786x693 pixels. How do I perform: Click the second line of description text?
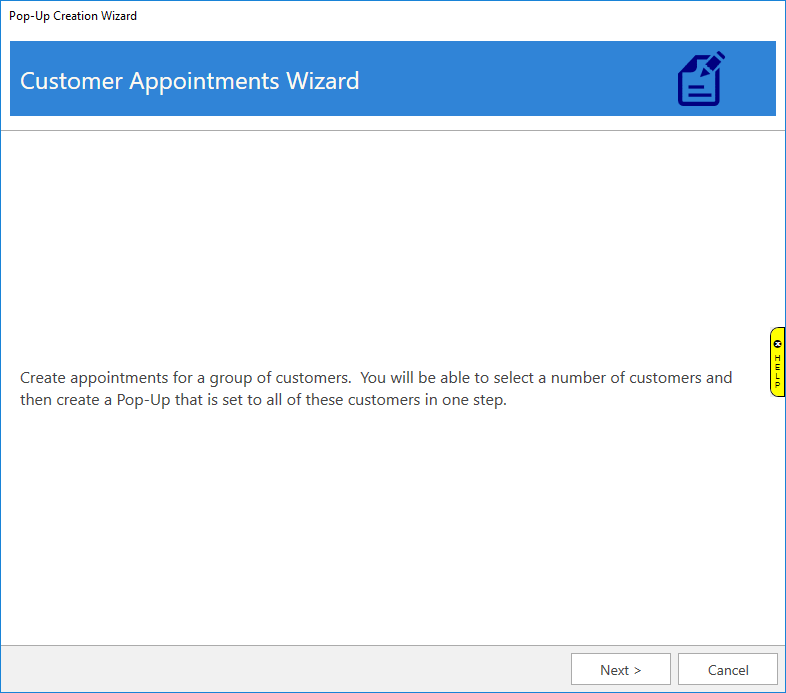click(x=264, y=401)
